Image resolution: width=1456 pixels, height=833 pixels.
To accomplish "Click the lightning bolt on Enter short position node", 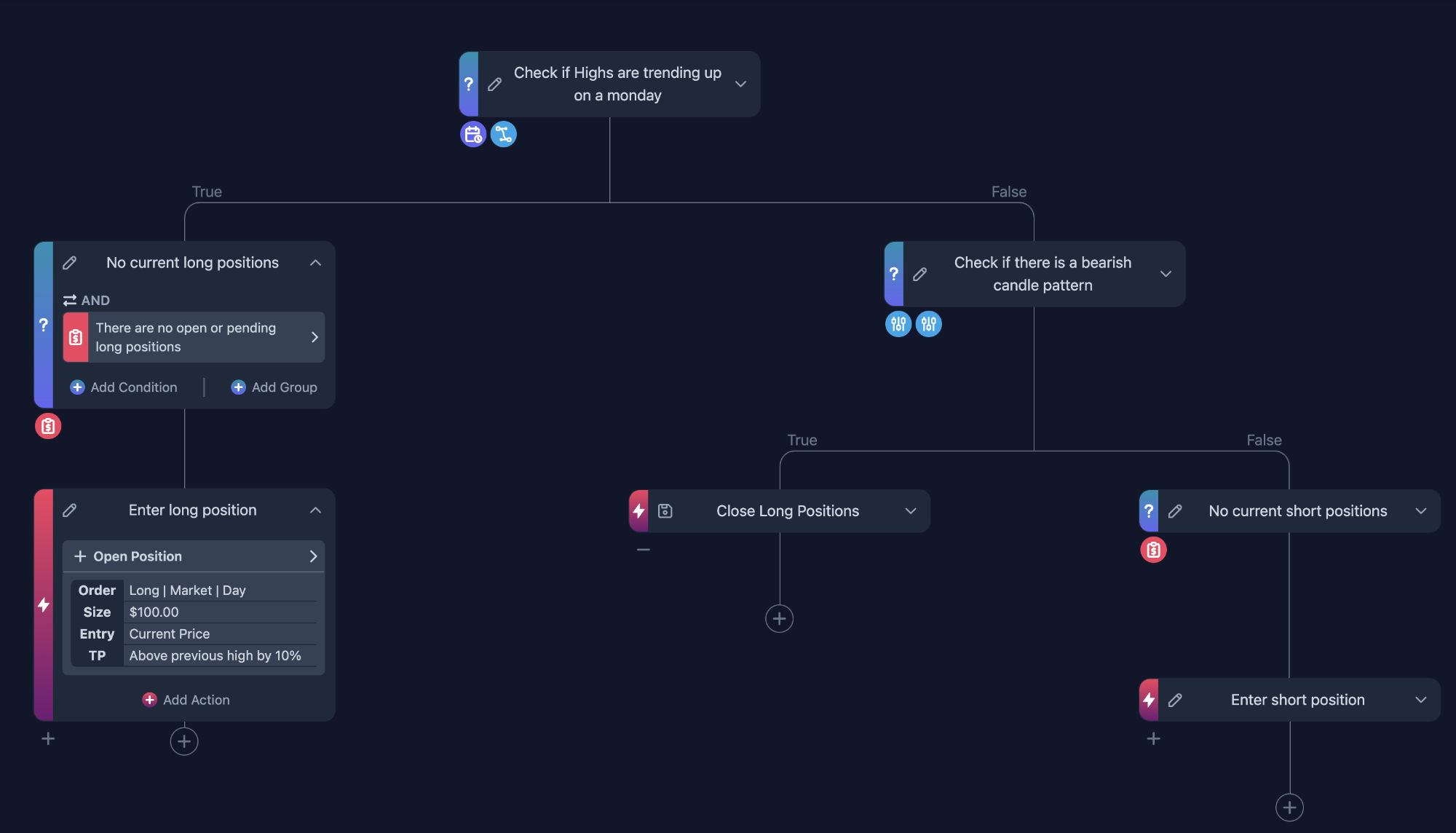I will [x=1149, y=700].
